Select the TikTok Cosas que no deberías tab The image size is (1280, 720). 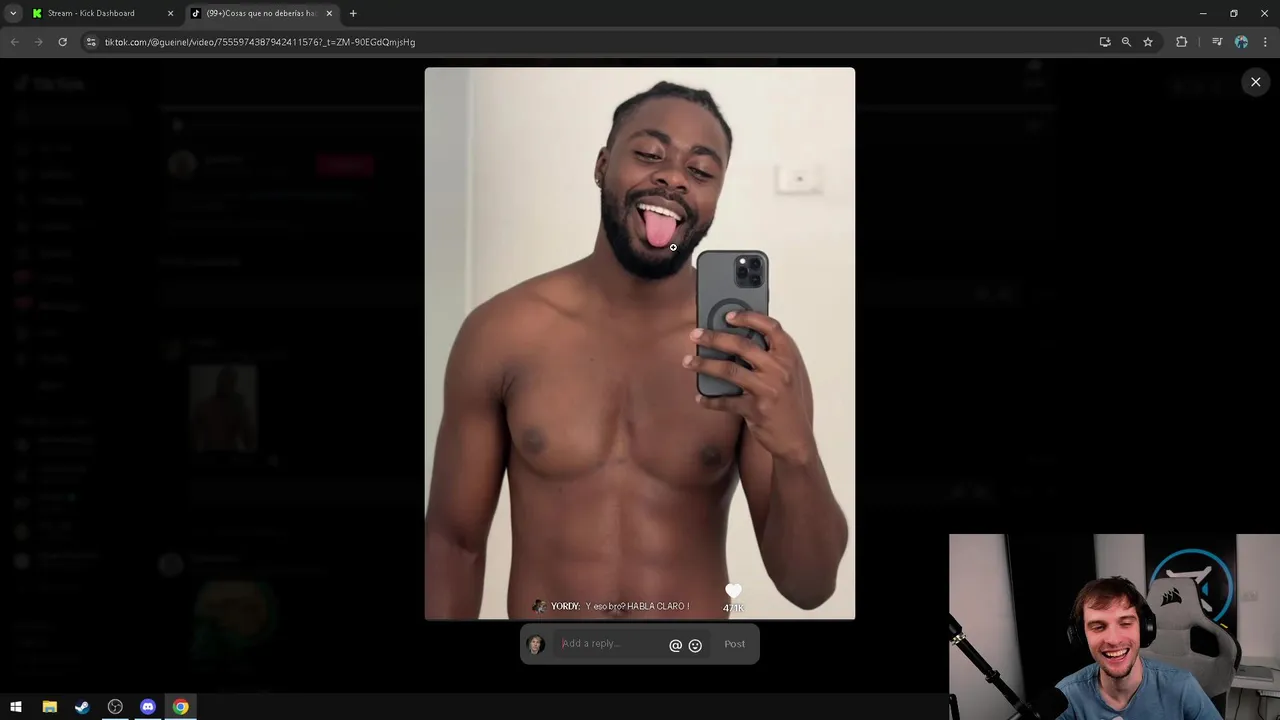[x=262, y=13]
